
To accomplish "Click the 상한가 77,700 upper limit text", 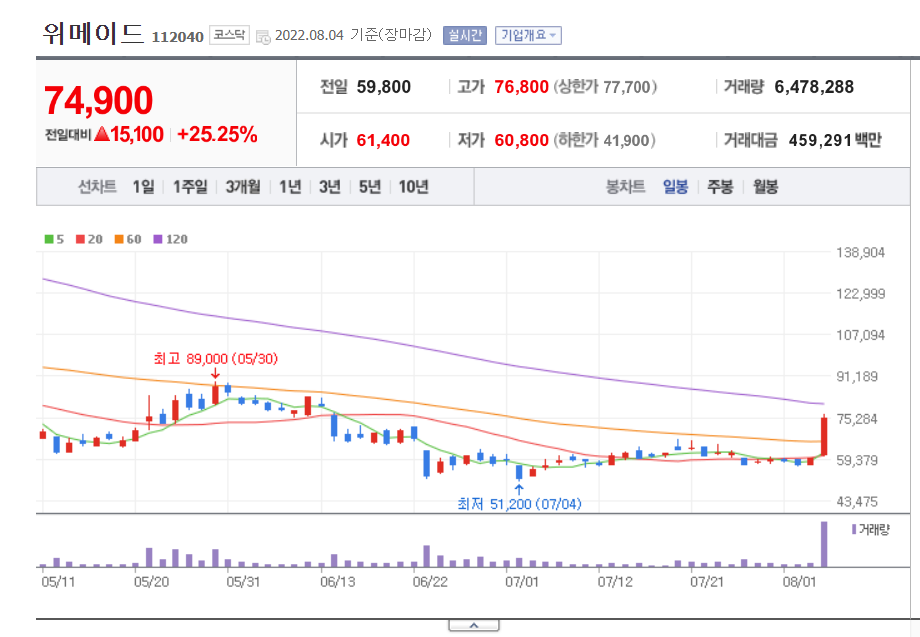I will pyautogui.click(x=605, y=87).
